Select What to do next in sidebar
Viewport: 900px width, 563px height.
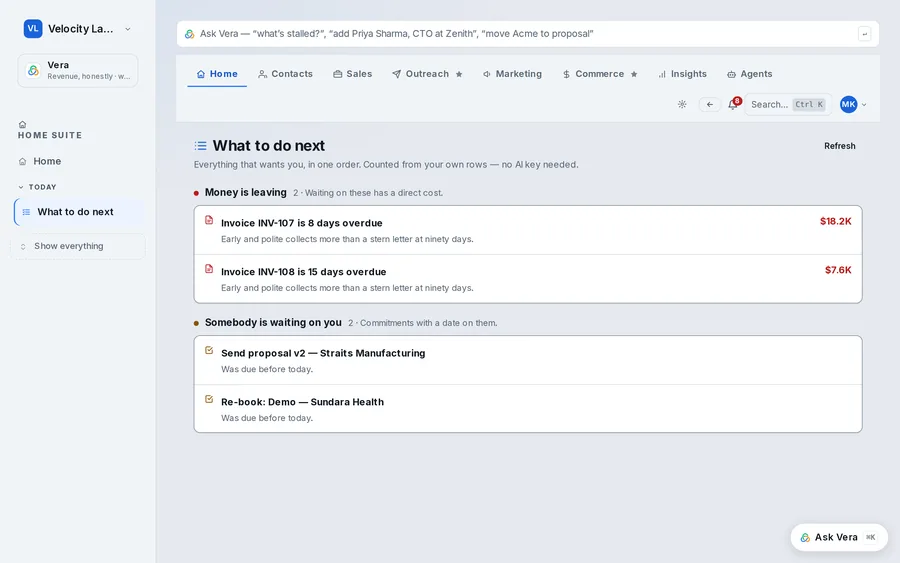79,212
